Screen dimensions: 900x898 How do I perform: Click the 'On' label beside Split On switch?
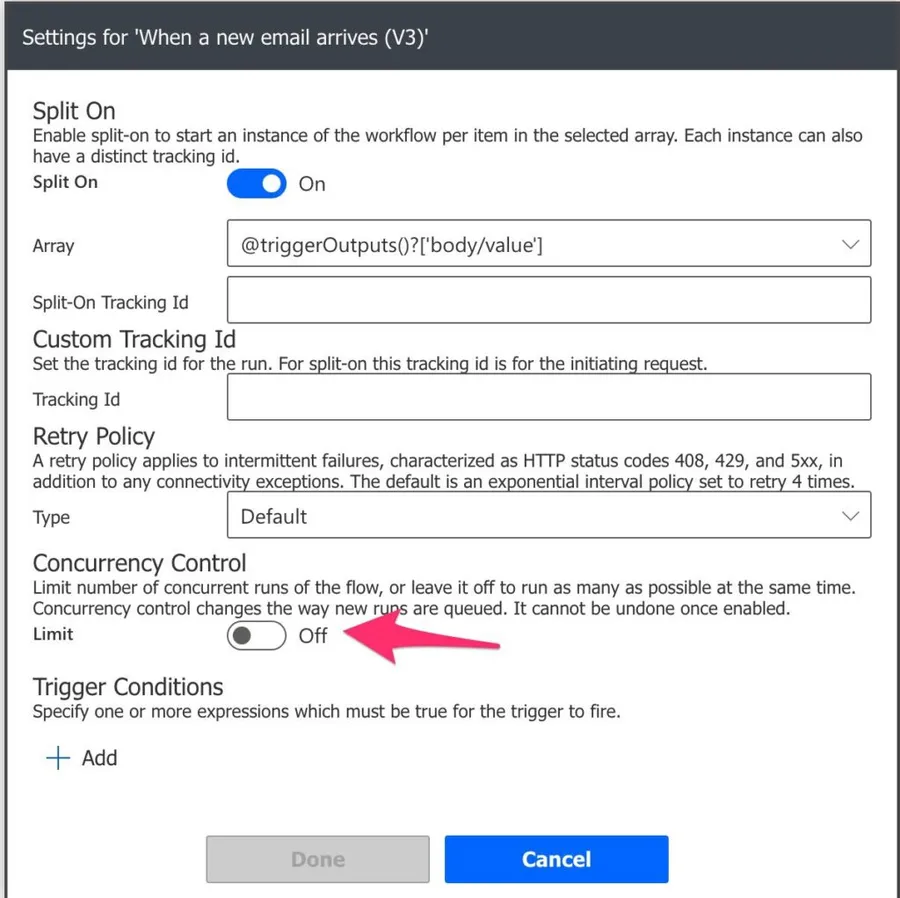[x=312, y=184]
